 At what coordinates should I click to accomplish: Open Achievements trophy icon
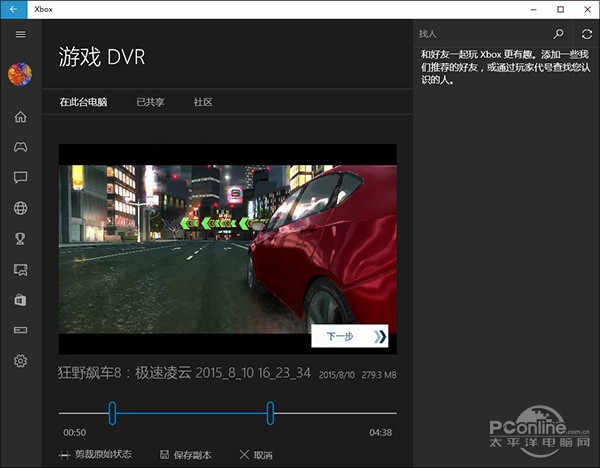point(20,238)
